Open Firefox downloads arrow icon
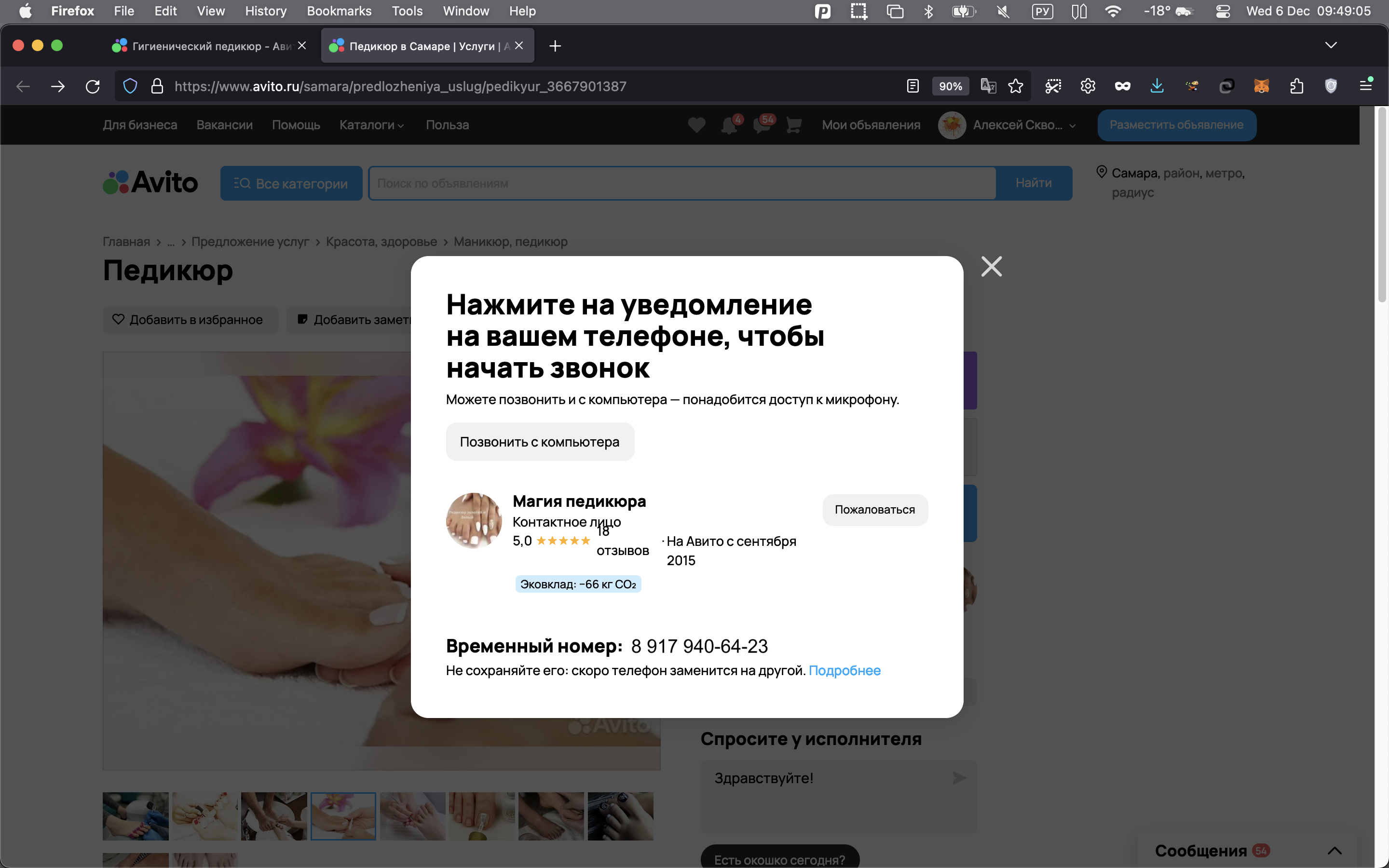Image resolution: width=1389 pixels, height=868 pixels. (x=1157, y=86)
